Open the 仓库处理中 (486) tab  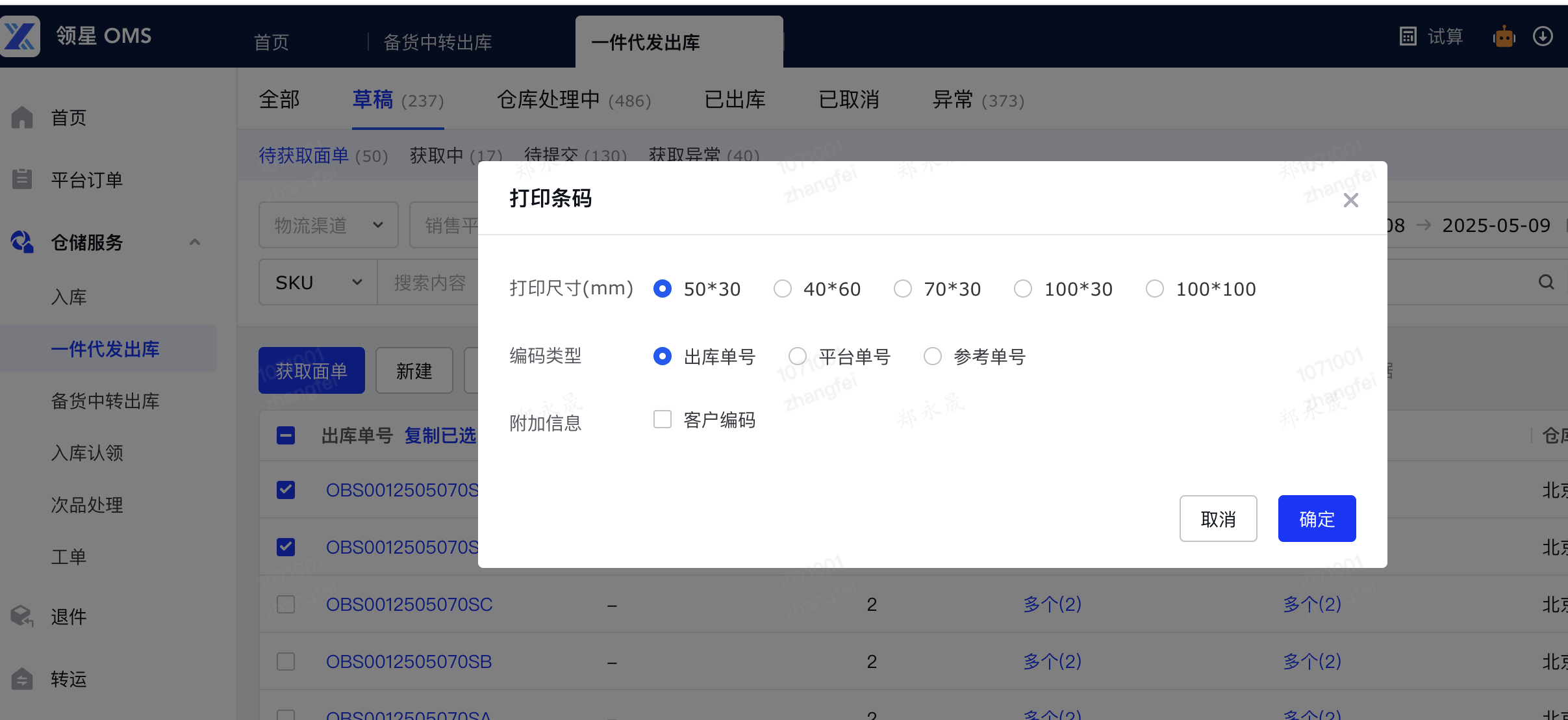click(574, 99)
